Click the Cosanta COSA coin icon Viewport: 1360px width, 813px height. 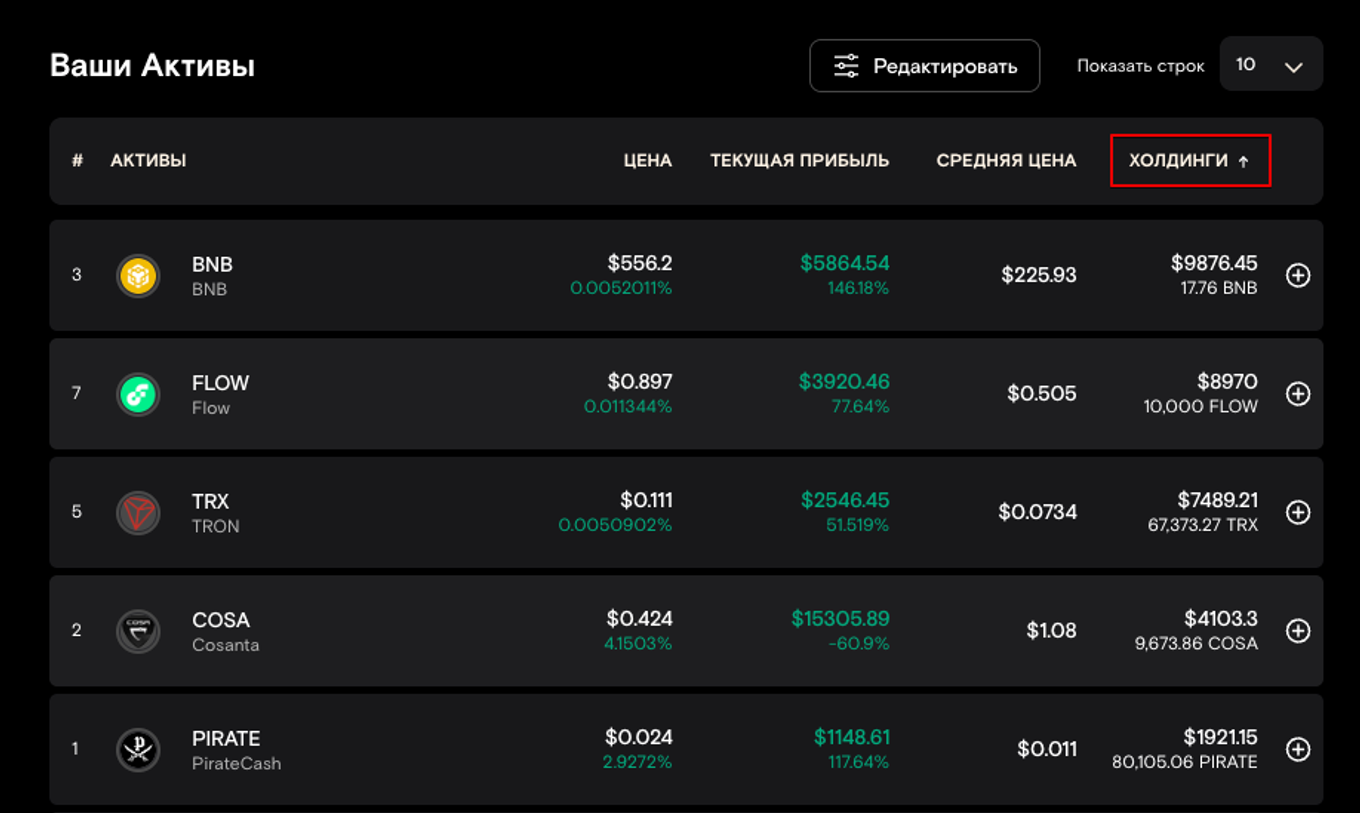point(138,631)
